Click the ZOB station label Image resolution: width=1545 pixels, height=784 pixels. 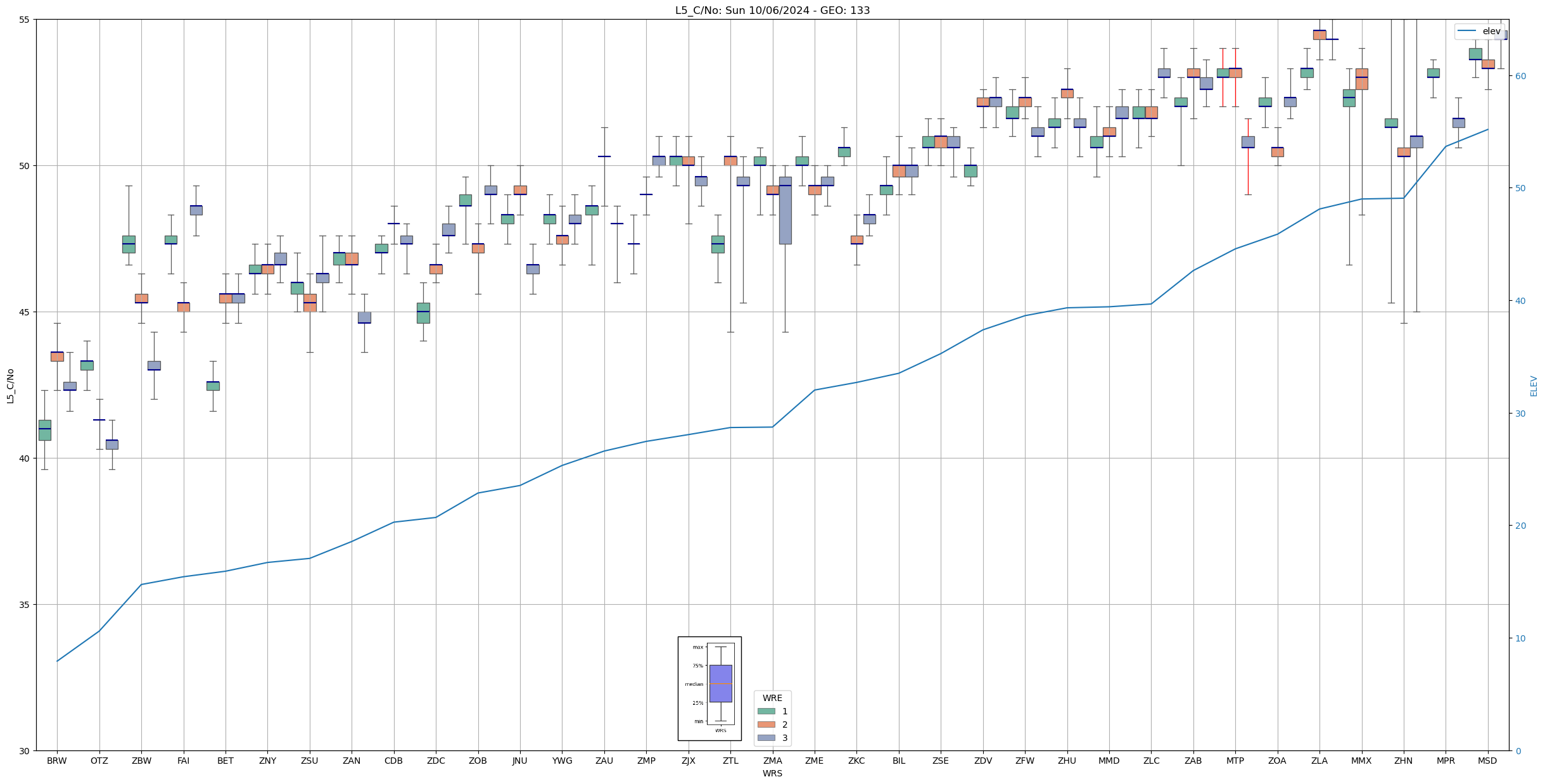478,761
